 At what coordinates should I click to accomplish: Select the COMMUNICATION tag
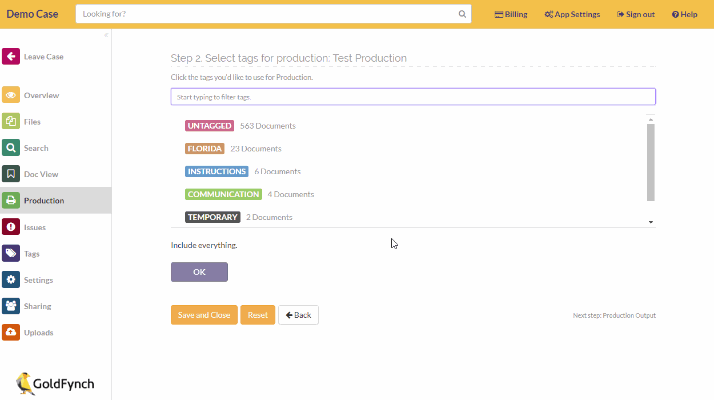pyautogui.click(x=223, y=194)
